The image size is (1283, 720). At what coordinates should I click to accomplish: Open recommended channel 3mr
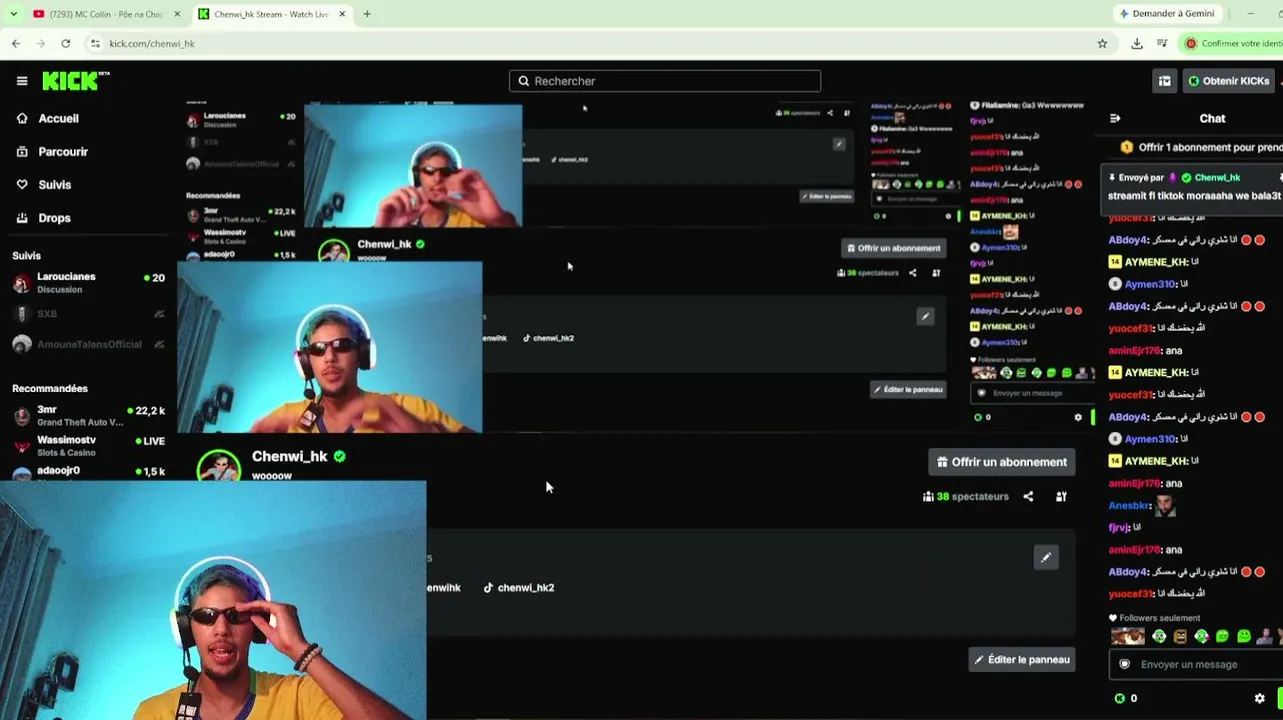(88, 416)
